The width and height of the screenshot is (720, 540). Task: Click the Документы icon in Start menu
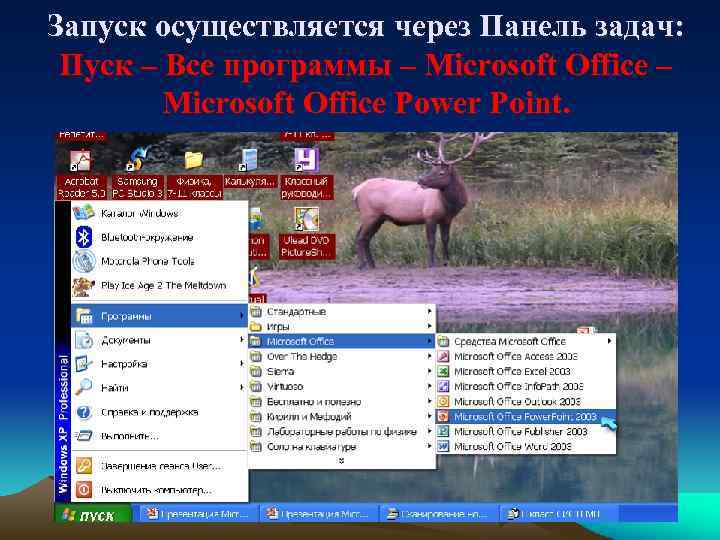click(84, 340)
